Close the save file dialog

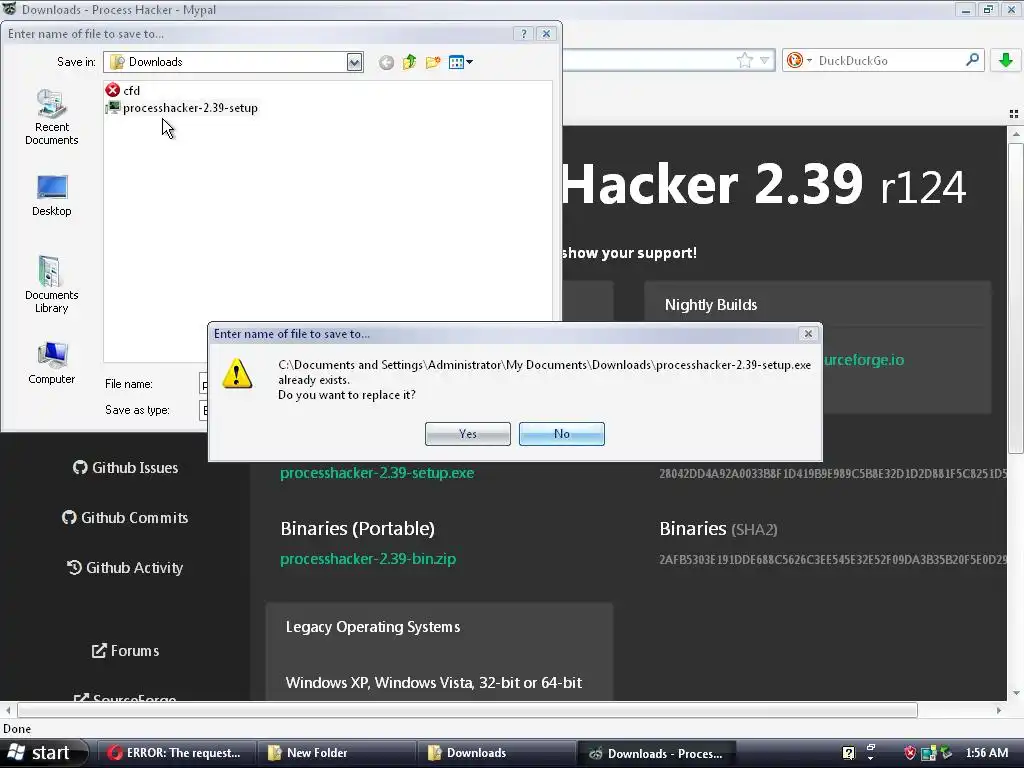[547, 34]
